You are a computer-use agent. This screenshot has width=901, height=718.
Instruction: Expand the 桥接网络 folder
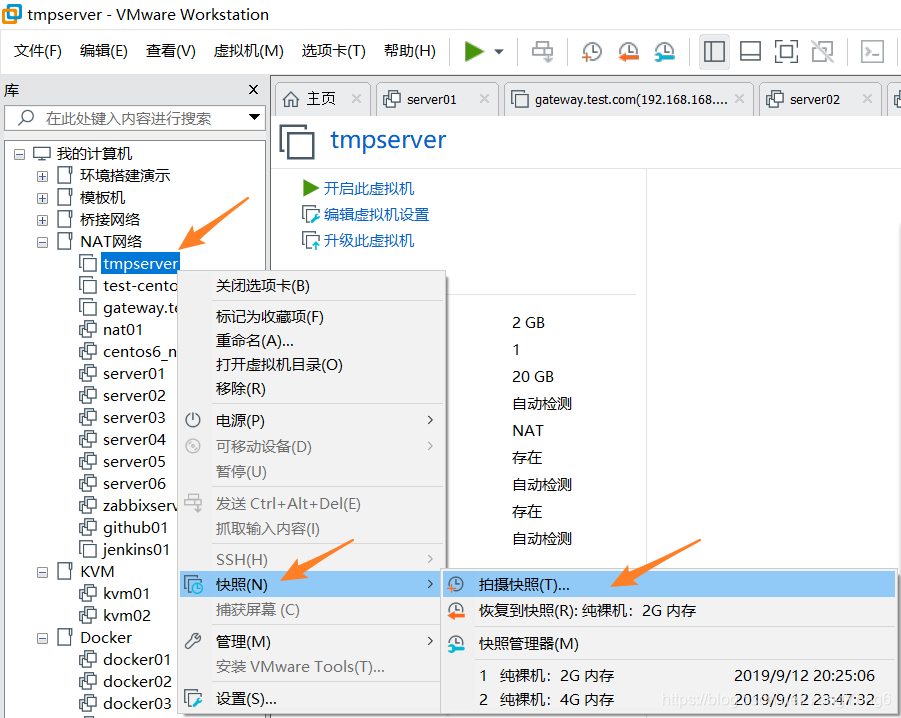[43, 220]
